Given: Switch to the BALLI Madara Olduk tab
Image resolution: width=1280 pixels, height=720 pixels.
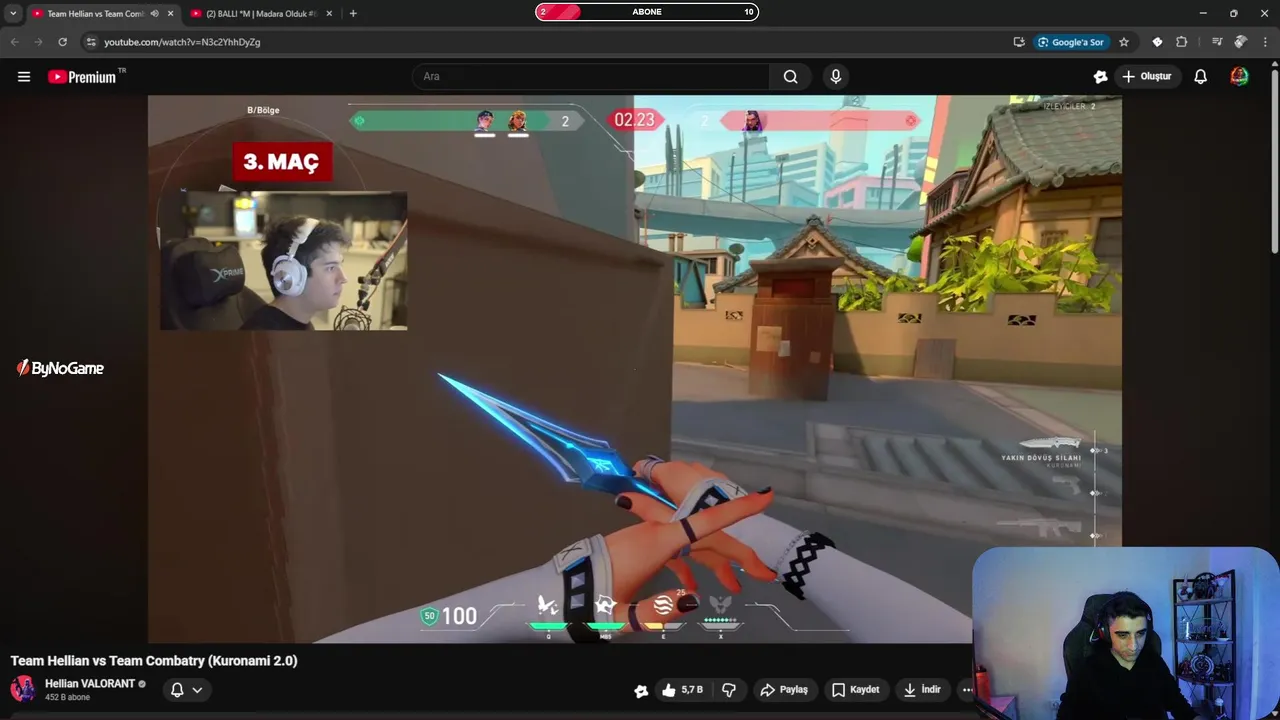Looking at the screenshot, I should [x=261, y=14].
